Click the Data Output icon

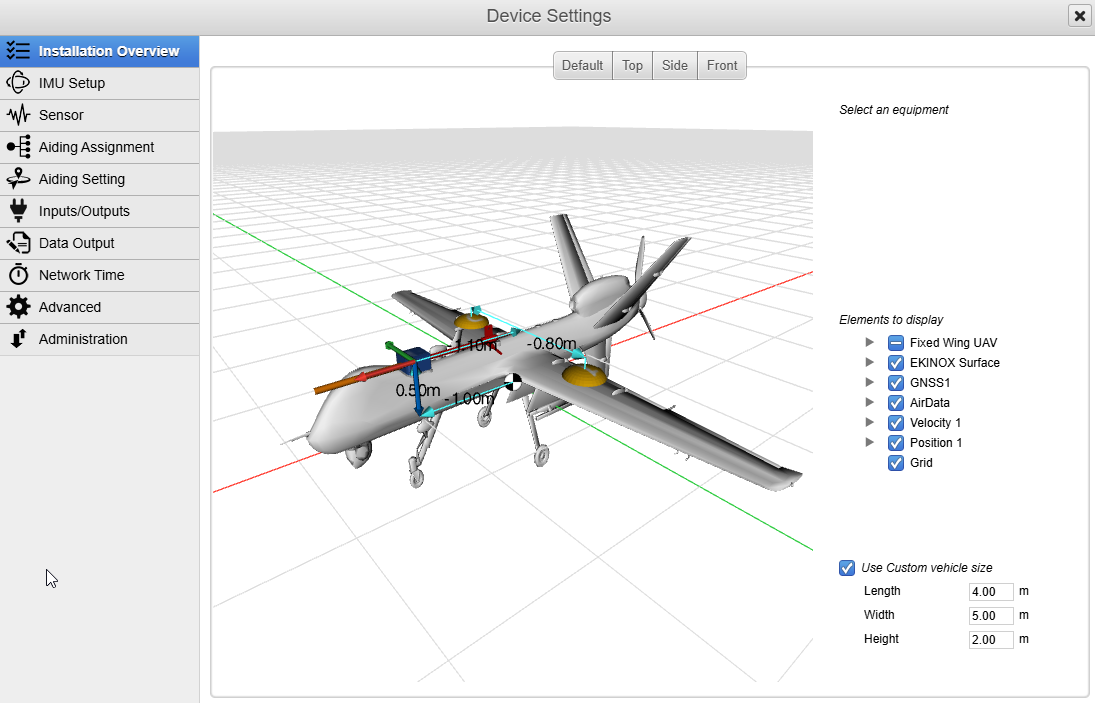19,243
